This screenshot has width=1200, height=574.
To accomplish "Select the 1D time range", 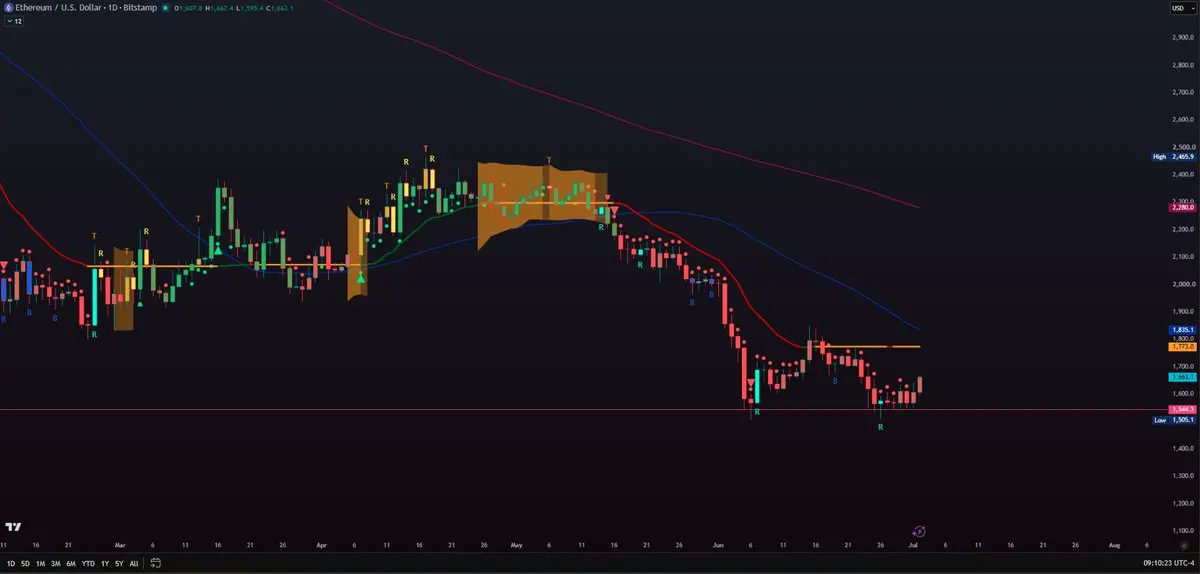I will (11, 564).
